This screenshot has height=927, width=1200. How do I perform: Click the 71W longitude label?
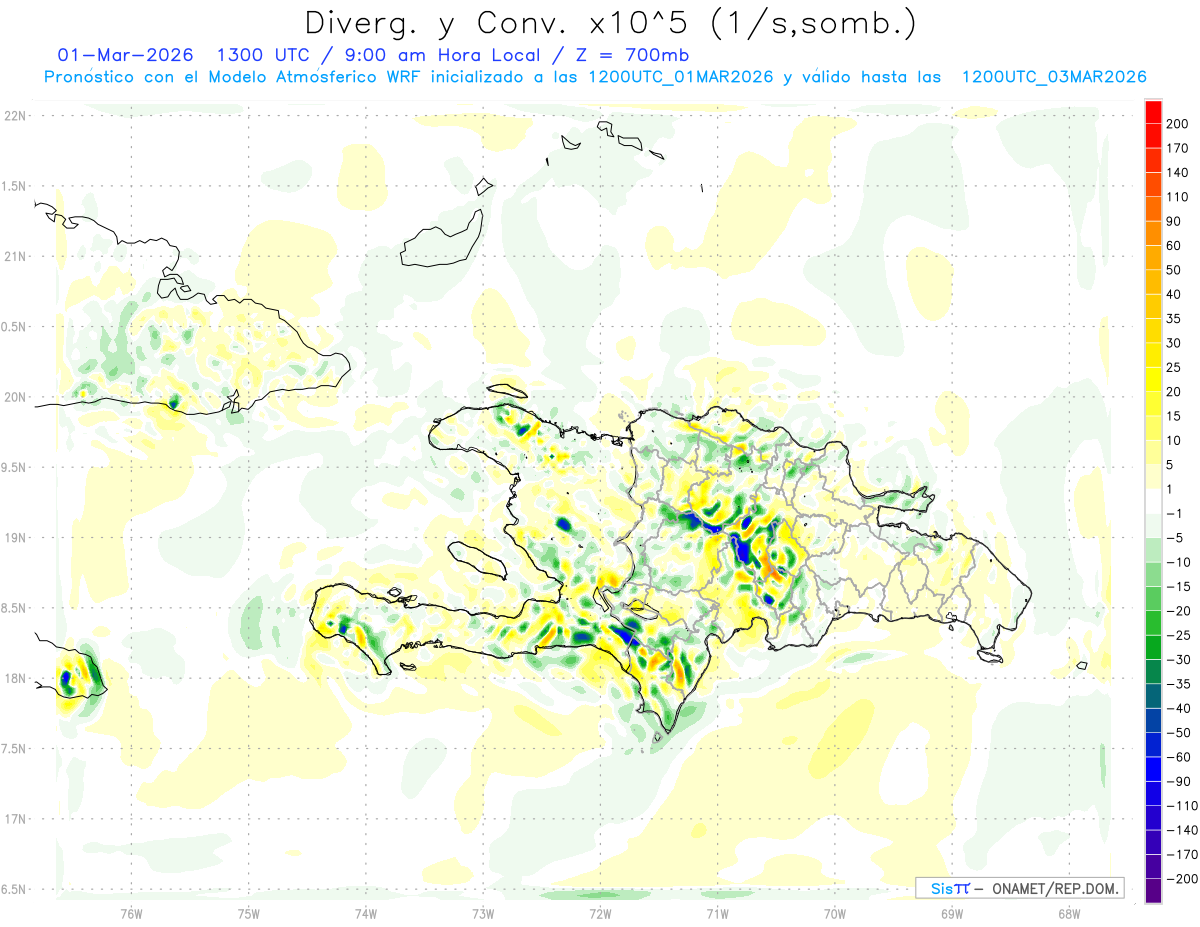click(717, 913)
